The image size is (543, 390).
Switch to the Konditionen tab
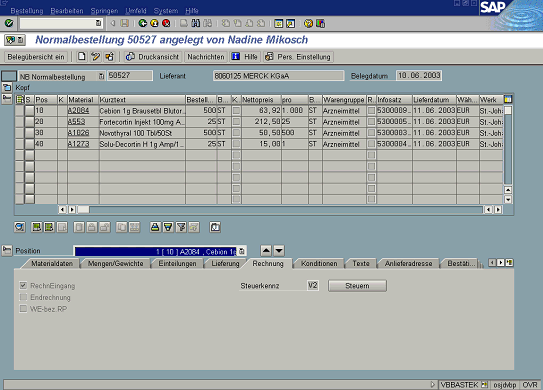[x=319, y=264]
